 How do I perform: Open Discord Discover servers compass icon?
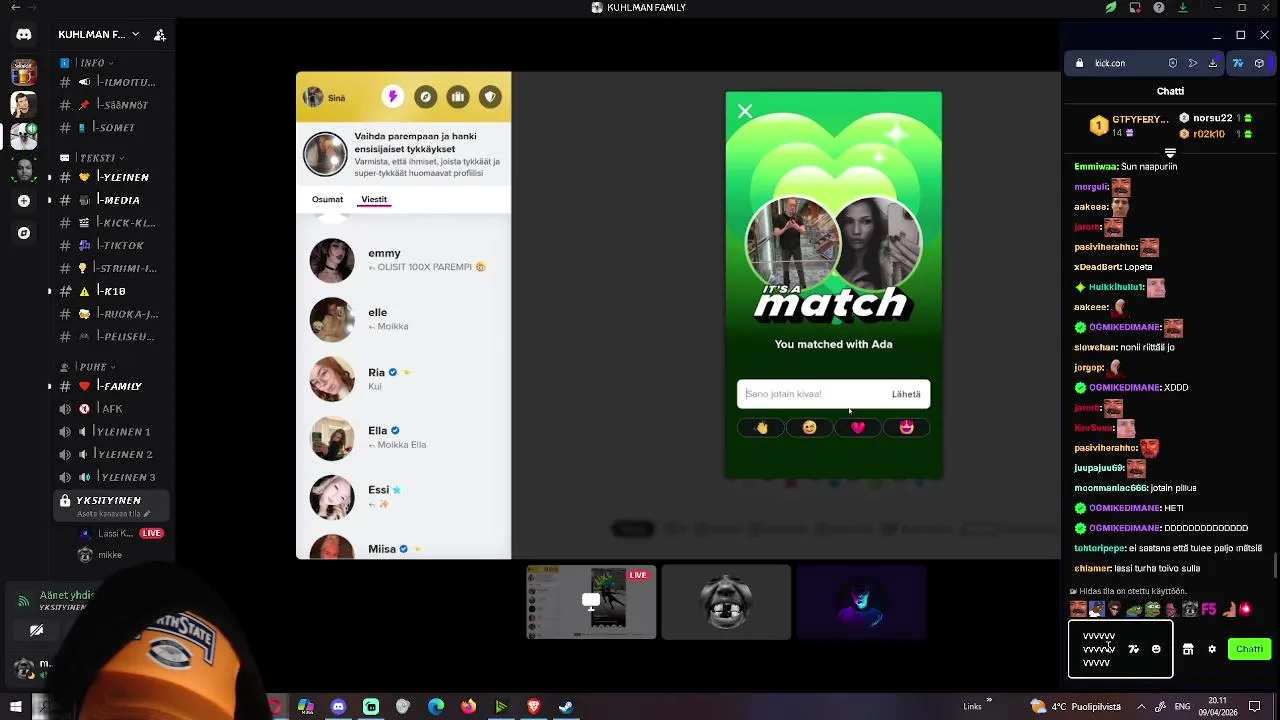[24, 233]
